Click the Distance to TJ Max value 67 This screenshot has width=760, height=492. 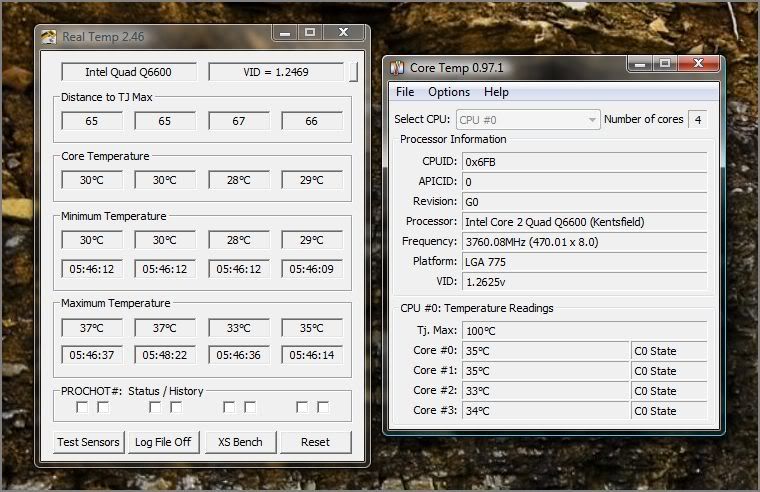click(x=239, y=121)
